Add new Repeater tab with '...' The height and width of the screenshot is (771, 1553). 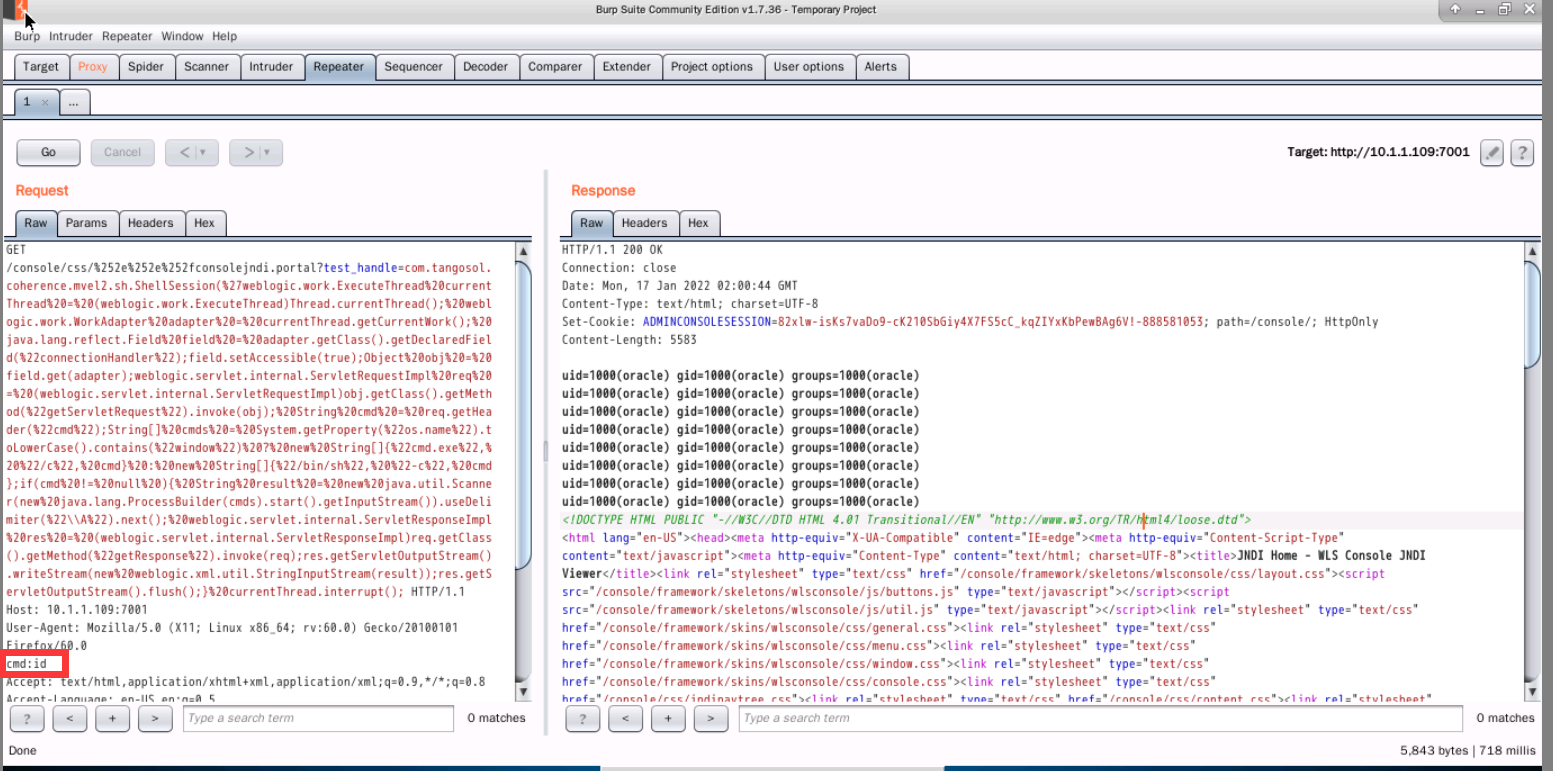point(74,102)
